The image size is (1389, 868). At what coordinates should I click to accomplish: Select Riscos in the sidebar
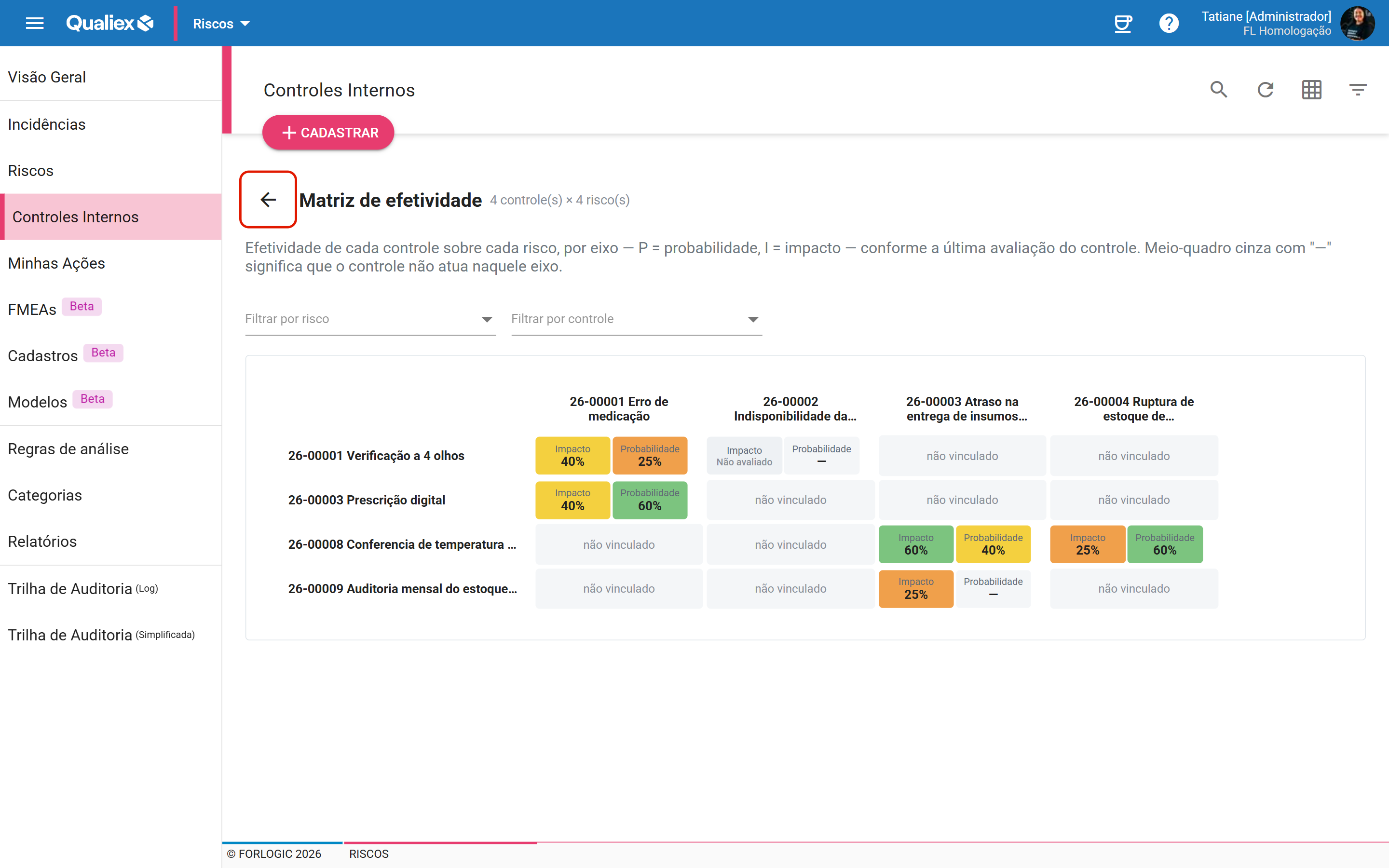coord(111,171)
